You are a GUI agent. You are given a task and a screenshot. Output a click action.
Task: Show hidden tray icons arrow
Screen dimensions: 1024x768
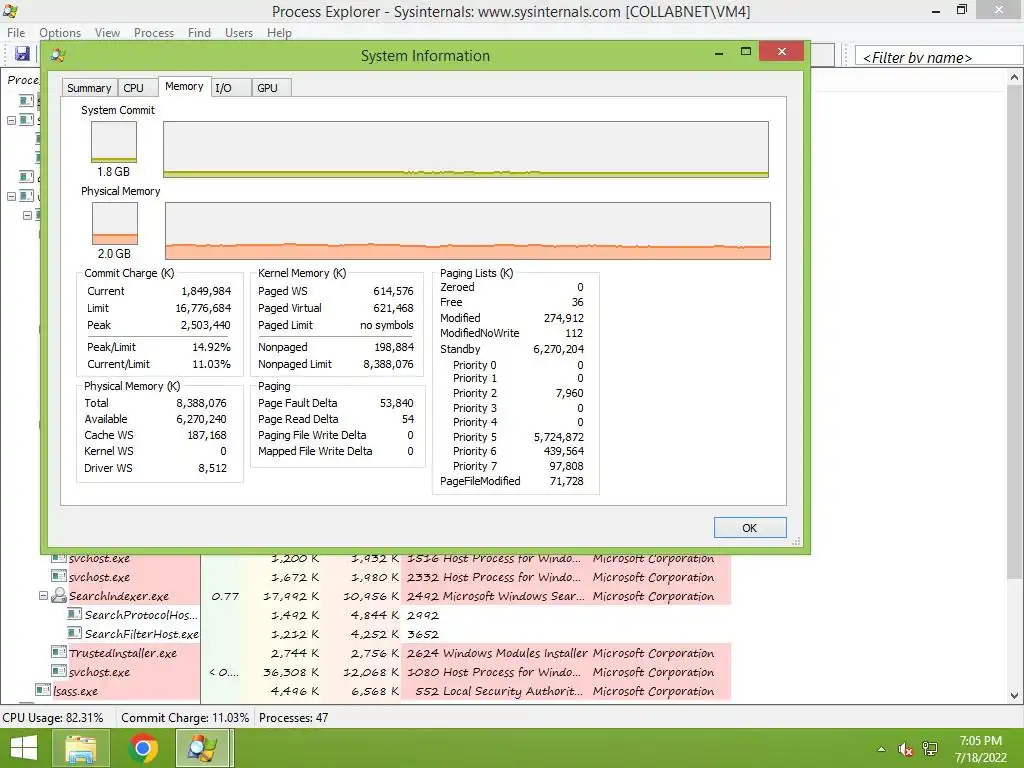pyautogui.click(x=882, y=749)
